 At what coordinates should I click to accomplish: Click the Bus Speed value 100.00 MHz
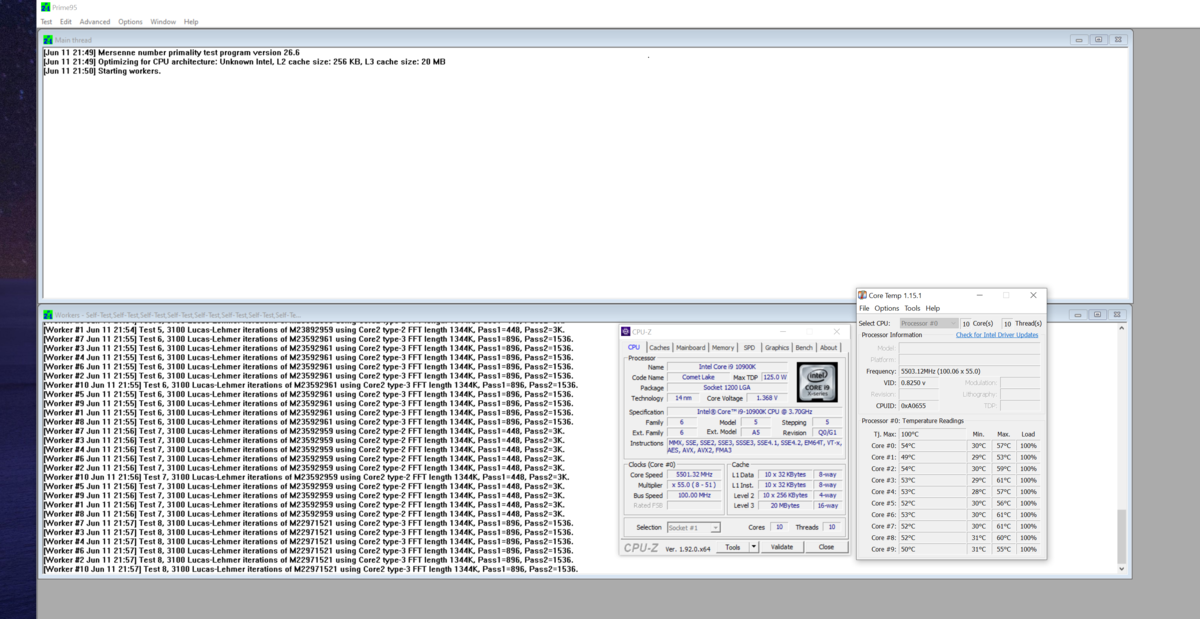click(694, 495)
